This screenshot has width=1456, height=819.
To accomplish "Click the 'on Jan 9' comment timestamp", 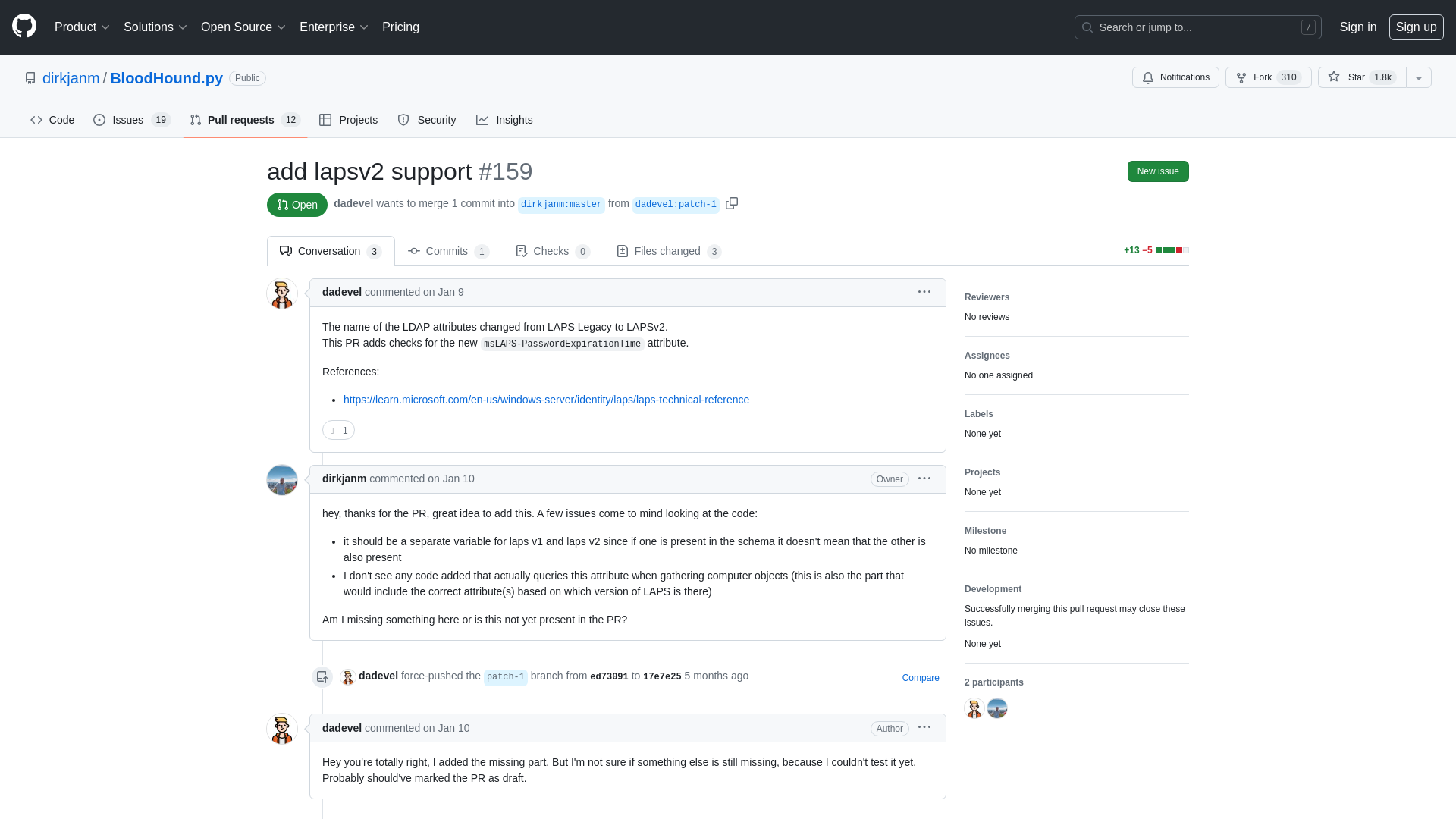I will [x=443, y=292].
